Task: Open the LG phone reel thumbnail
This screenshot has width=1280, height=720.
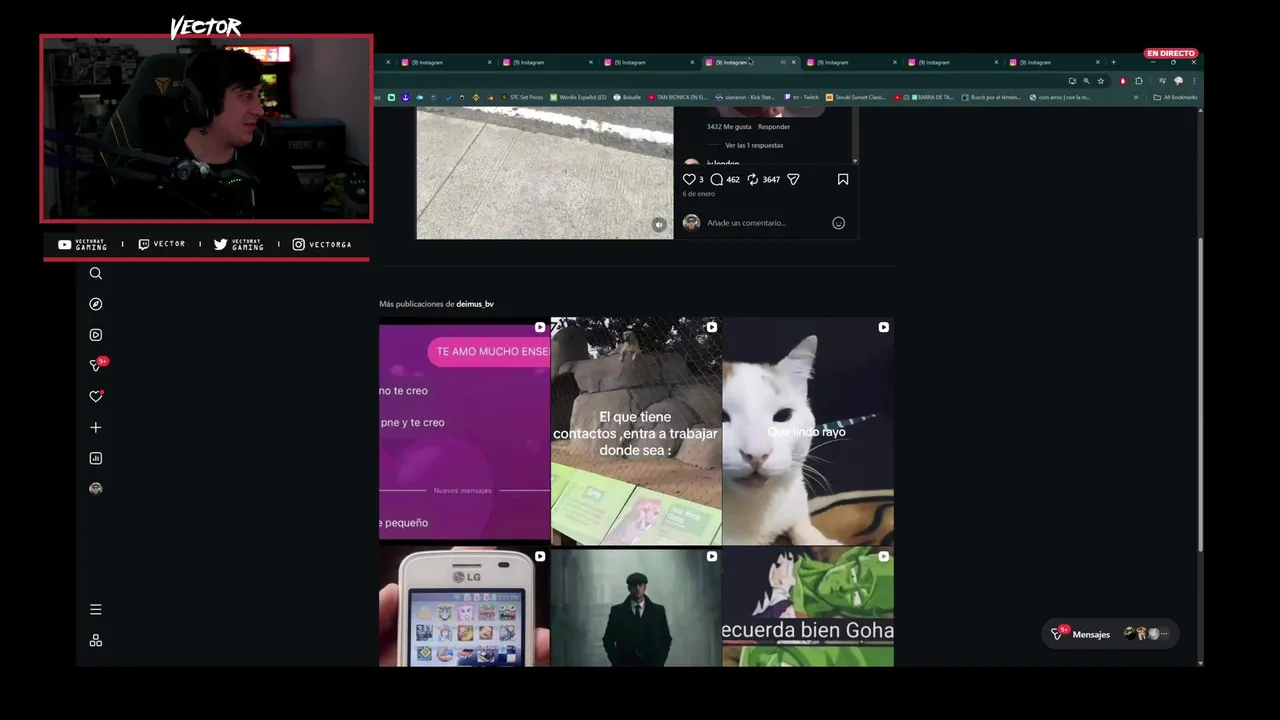Action: [464, 607]
